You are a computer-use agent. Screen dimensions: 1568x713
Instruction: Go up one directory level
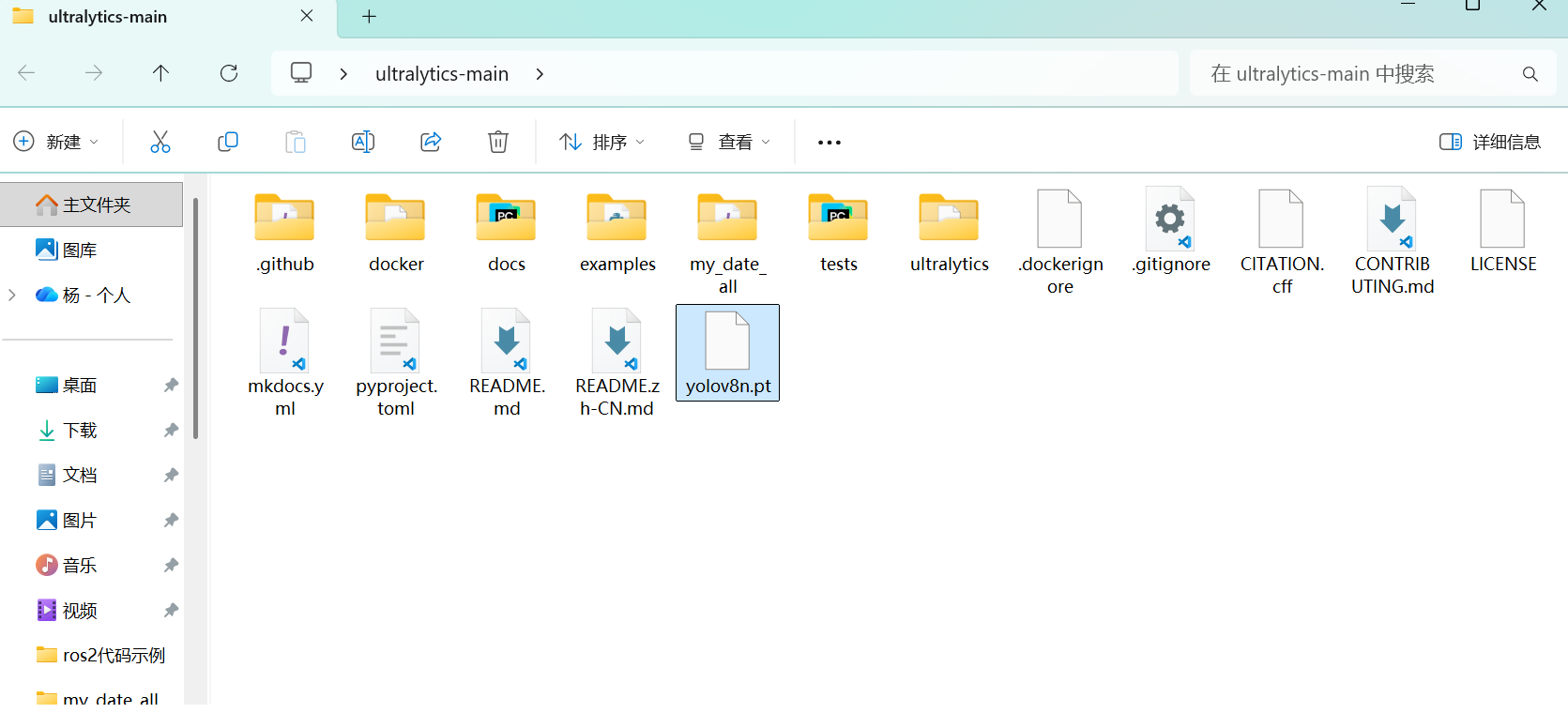coord(161,73)
